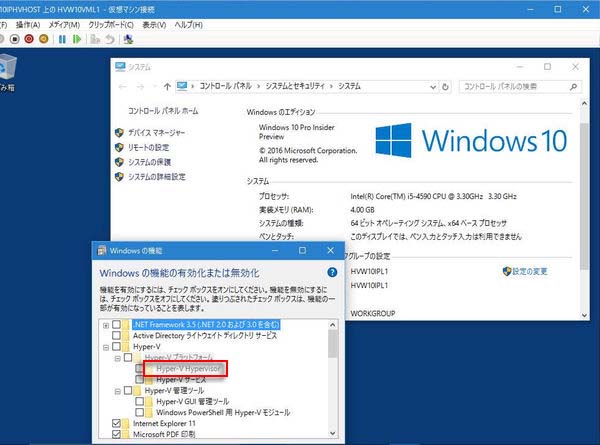
Task: Open the メディア(M) menu
Action: click(x=64, y=25)
